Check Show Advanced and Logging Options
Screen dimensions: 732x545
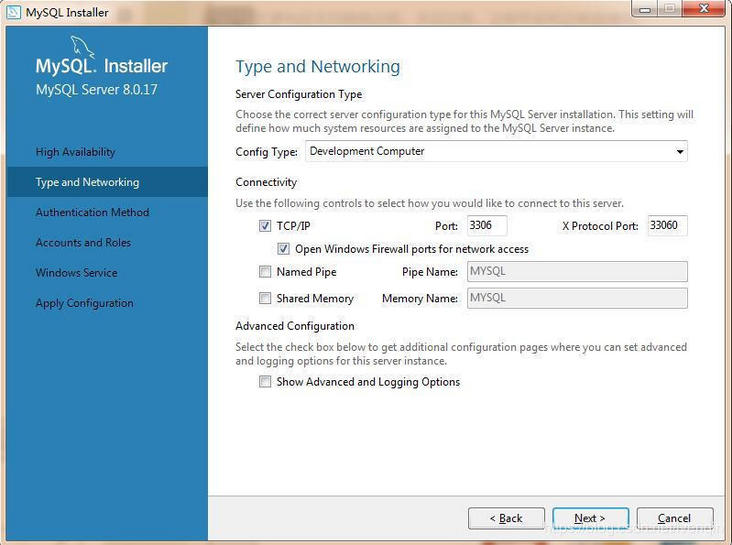[265, 382]
